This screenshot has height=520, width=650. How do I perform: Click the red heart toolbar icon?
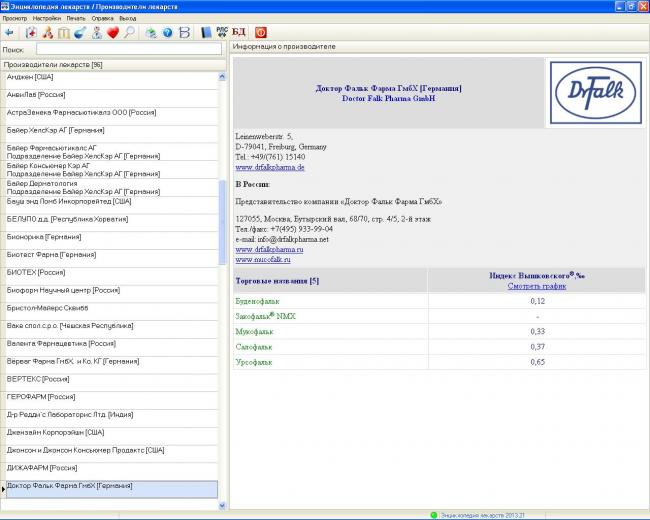click(113, 32)
